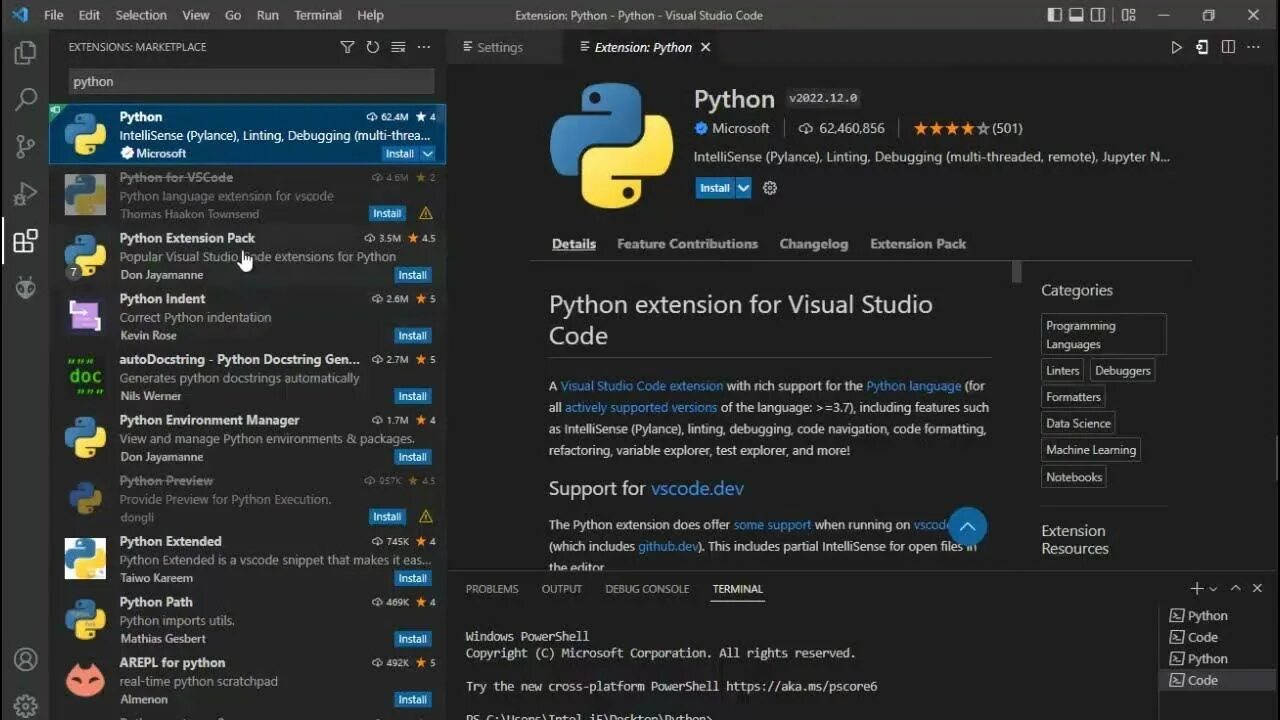Close the Extension: Python tab

pos(706,47)
